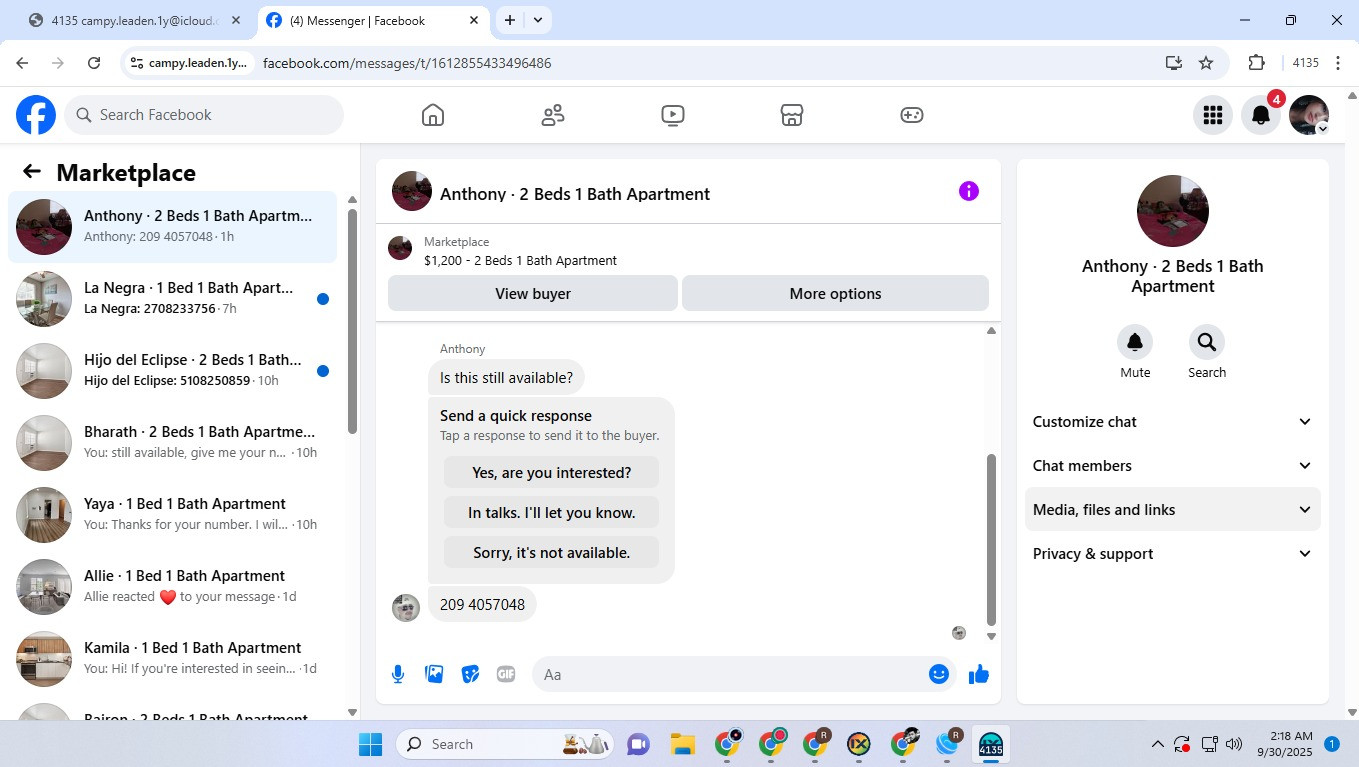The width and height of the screenshot is (1359, 767).
Task: Click Anthony's avatar in chat header
Action: (x=412, y=191)
